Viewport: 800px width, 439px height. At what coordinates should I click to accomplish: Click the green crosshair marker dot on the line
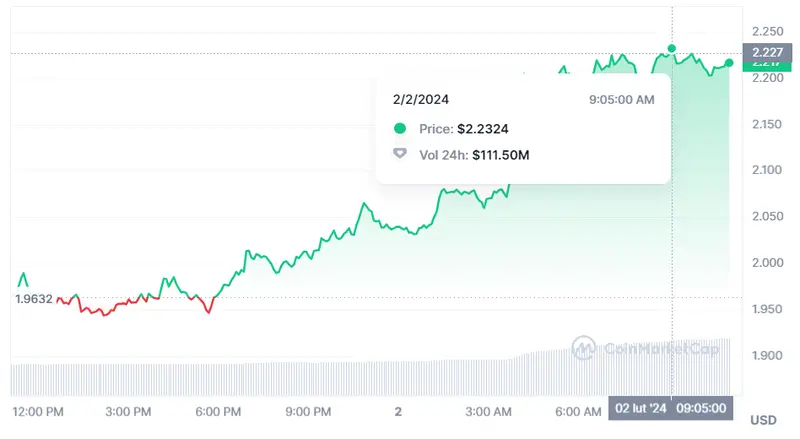672,48
